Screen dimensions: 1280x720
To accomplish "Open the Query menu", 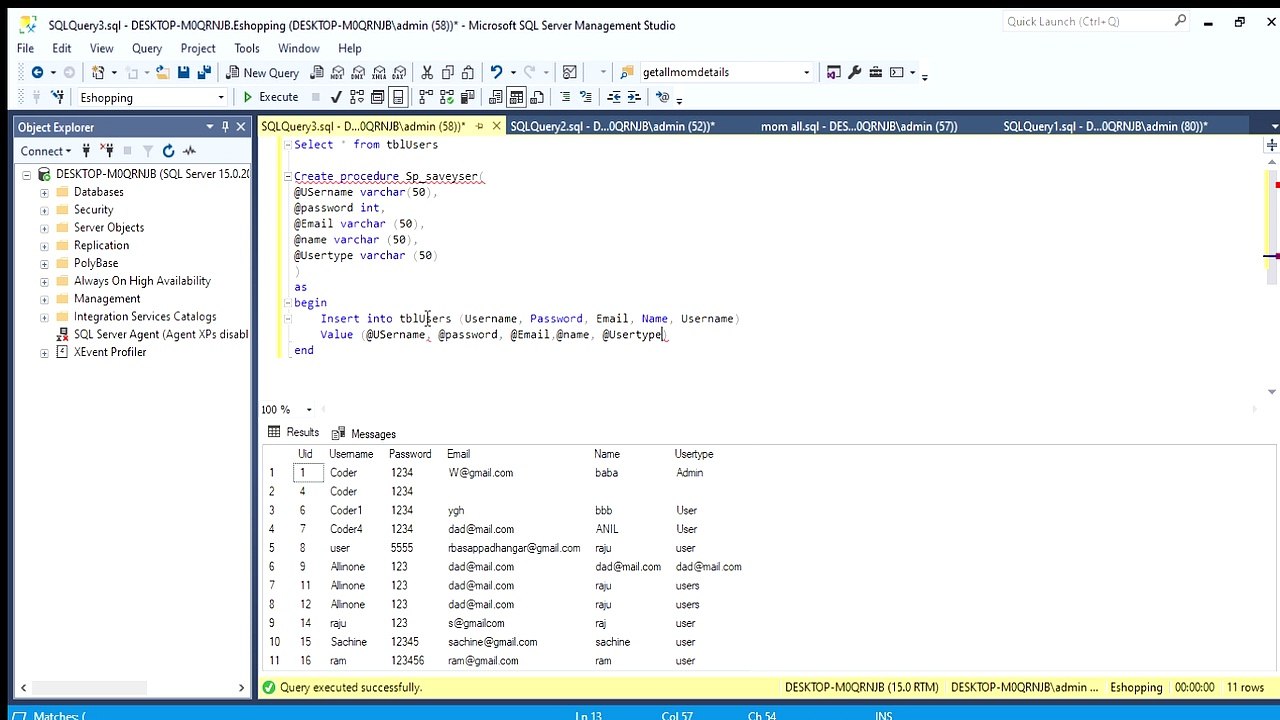I will coord(147,48).
